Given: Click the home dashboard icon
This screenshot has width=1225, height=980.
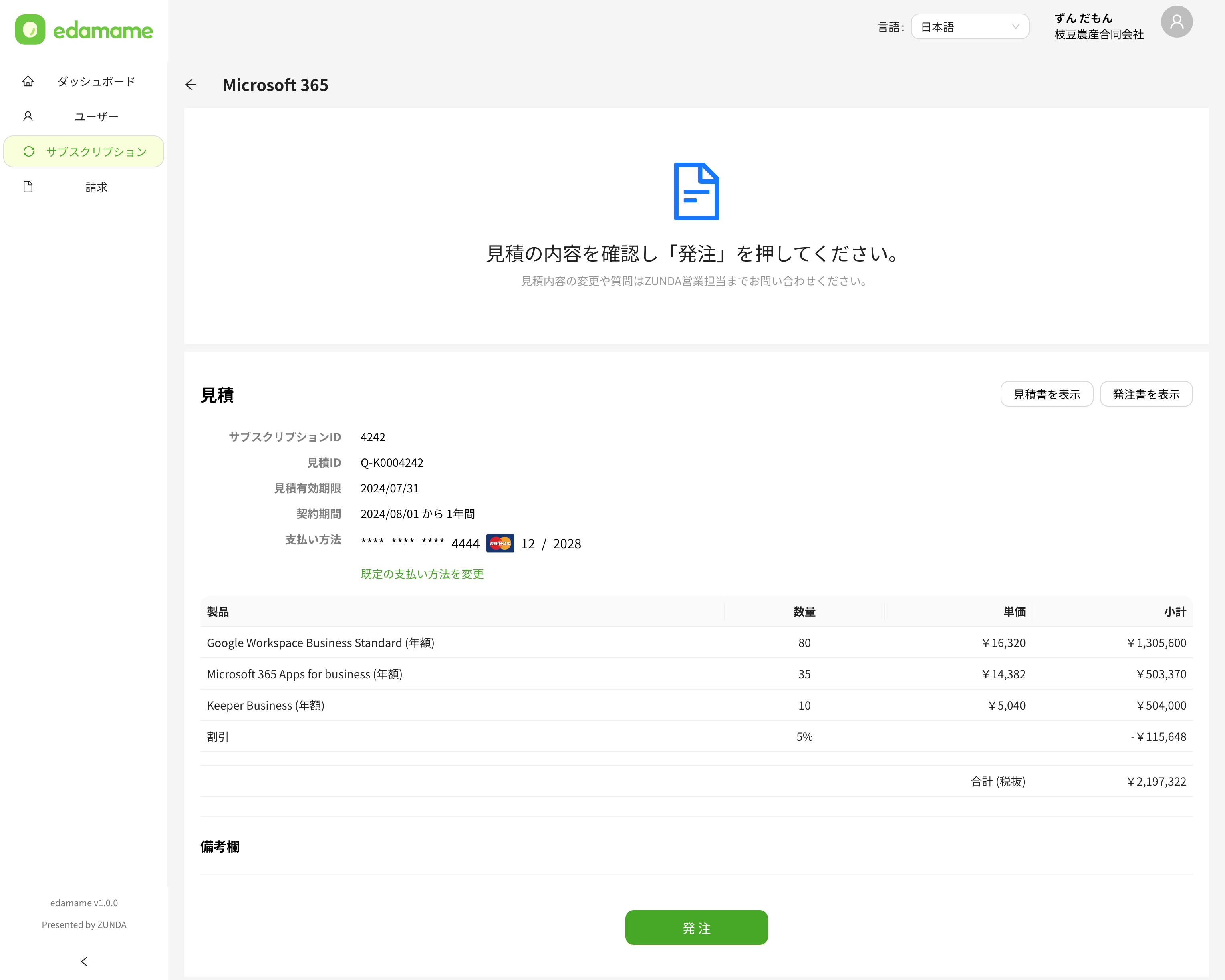Looking at the screenshot, I should 28,81.
